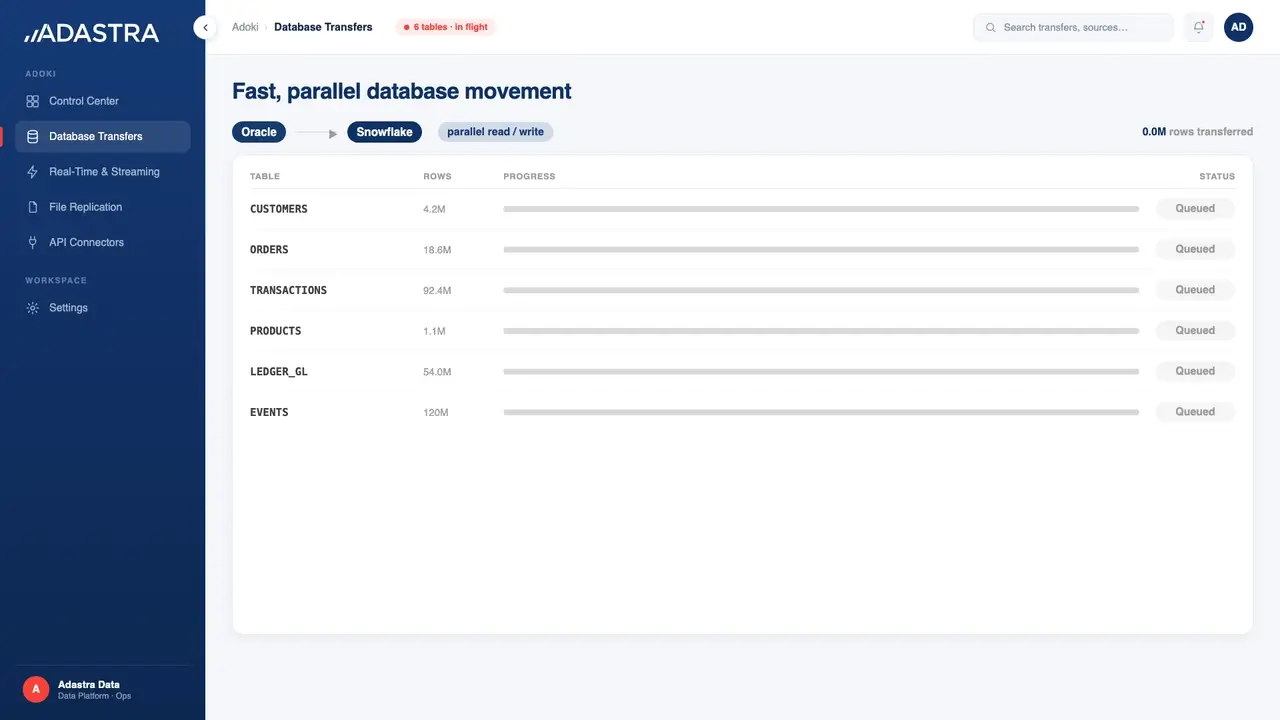The height and width of the screenshot is (720, 1280).
Task: Click the Queued status for ORDERS
Action: [1195, 250]
